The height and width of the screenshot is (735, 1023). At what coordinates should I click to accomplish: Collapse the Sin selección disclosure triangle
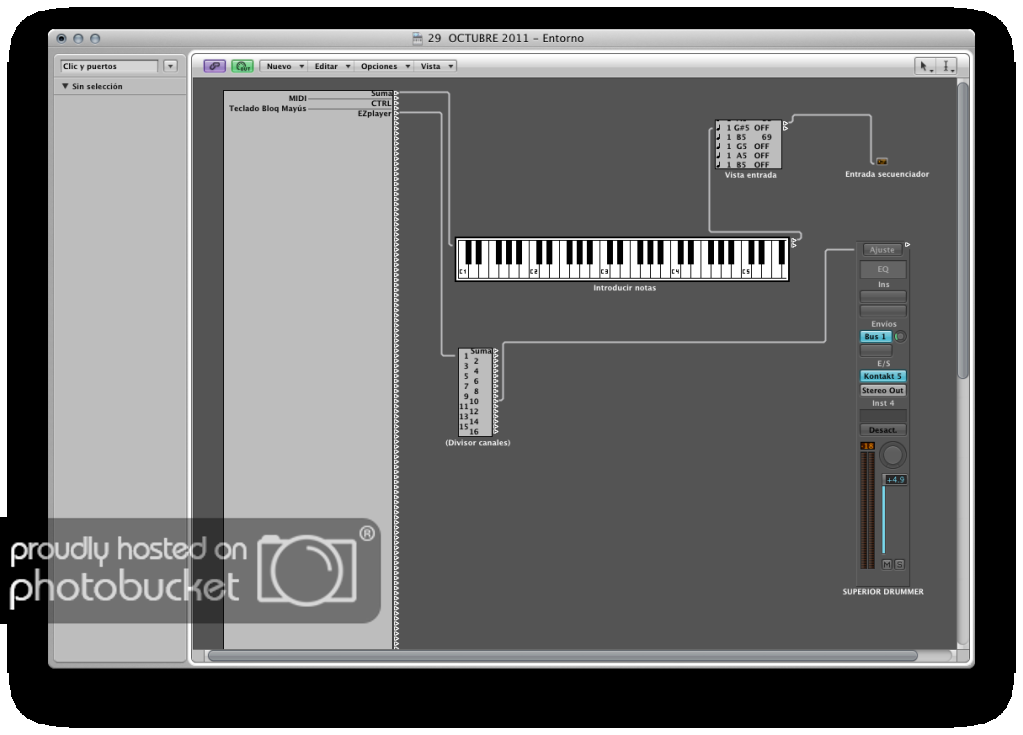[65, 87]
